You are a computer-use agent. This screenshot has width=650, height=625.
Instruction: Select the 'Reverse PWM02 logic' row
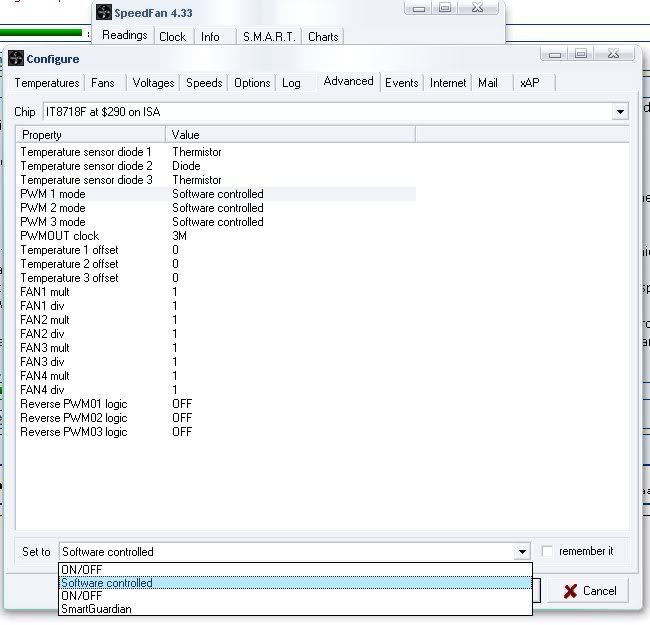(x=216, y=418)
